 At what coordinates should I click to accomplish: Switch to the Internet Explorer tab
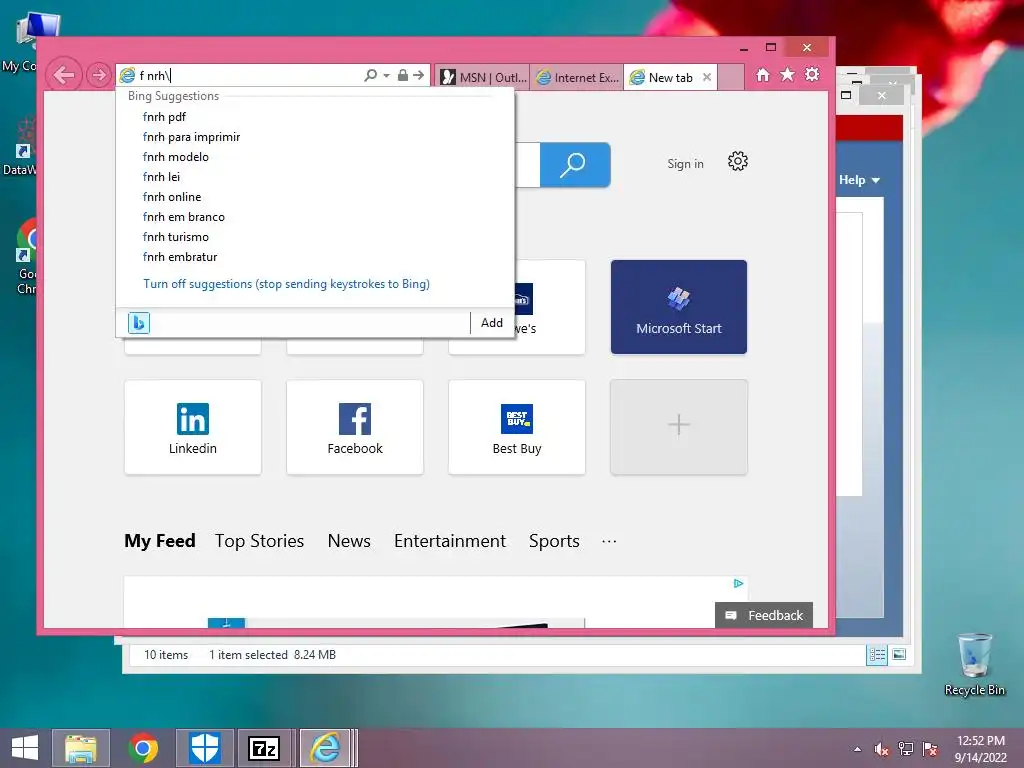point(577,77)
